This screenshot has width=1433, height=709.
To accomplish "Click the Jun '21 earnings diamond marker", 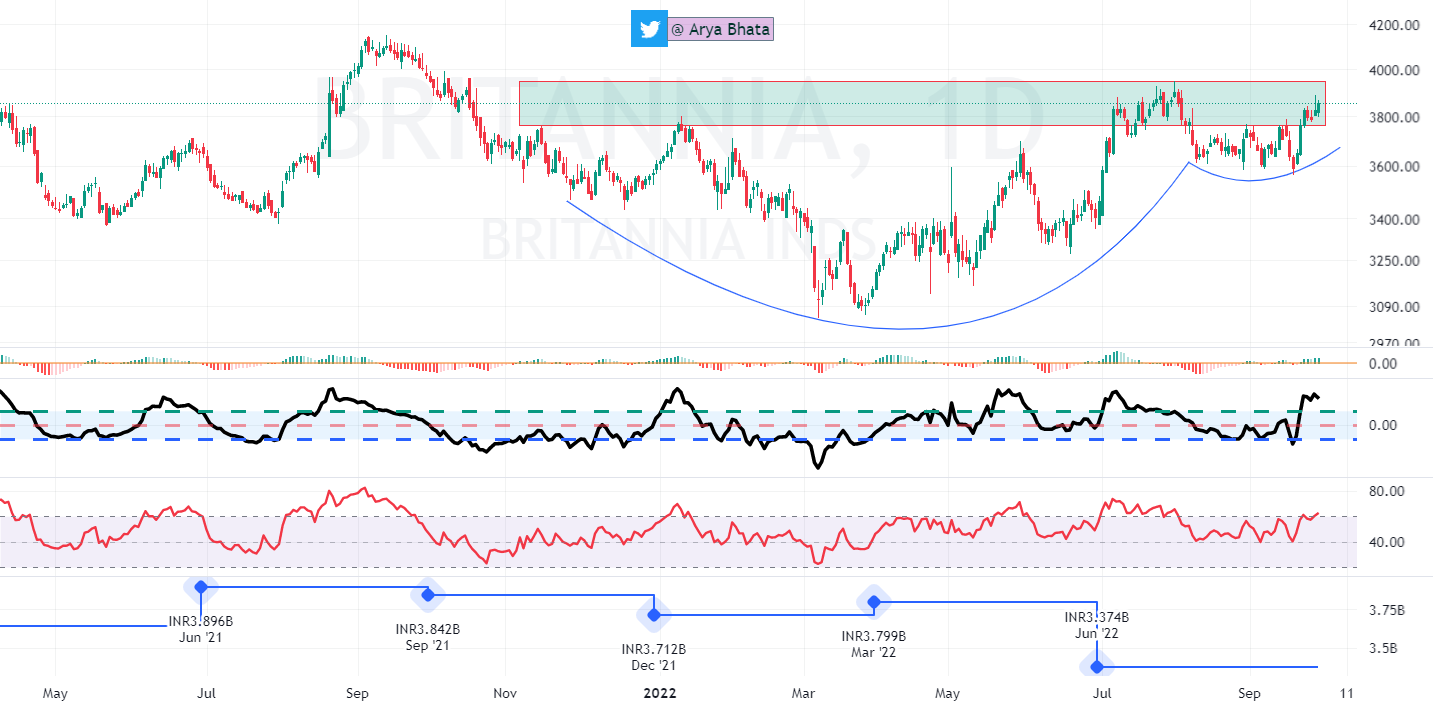I will pyautogui.click(x=201, y=587).
